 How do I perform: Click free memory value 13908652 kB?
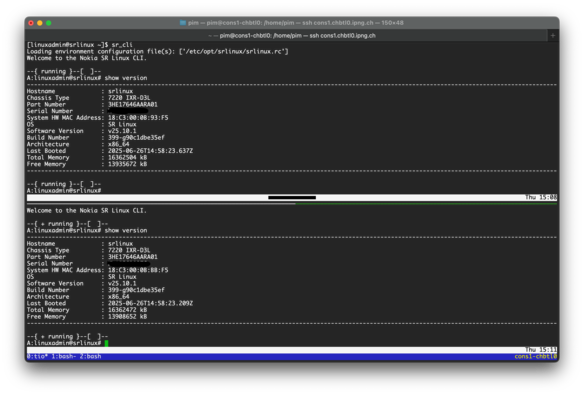(x=127, y=316)
